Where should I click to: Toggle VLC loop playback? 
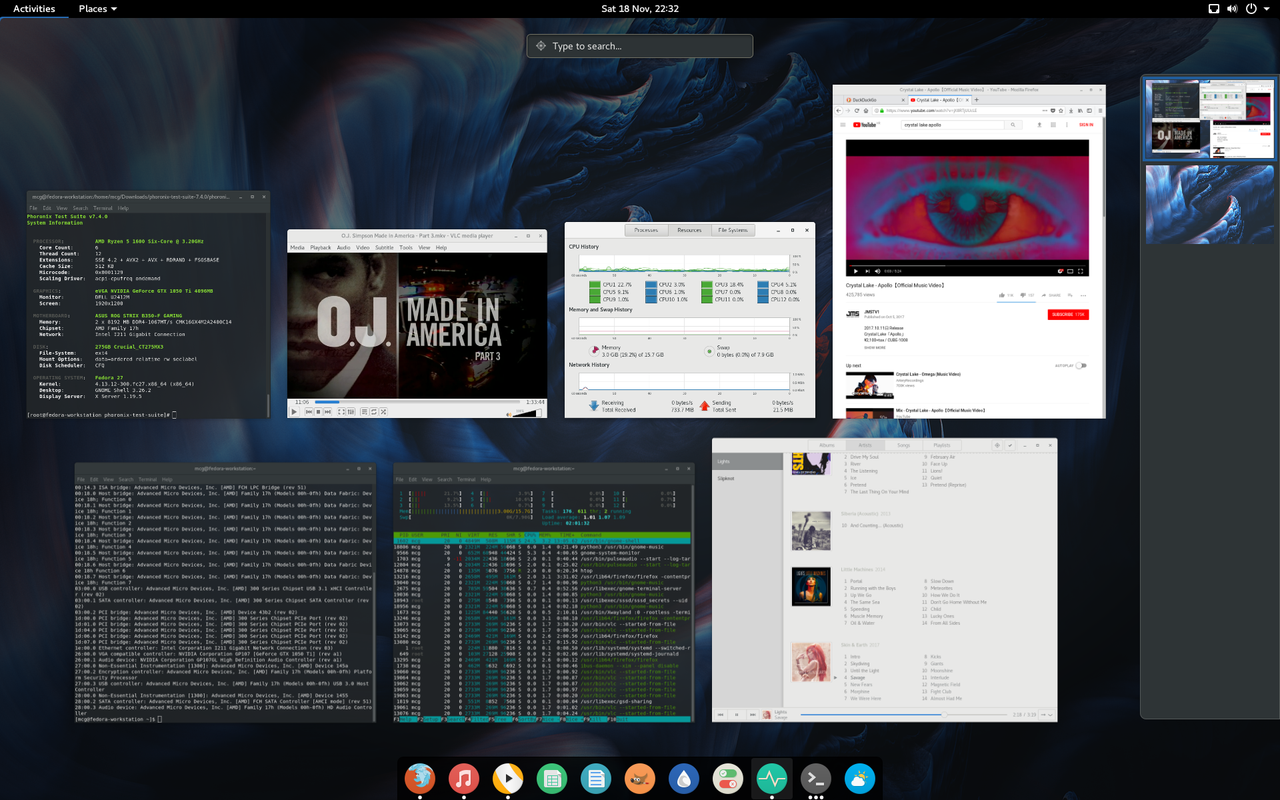[x=374, y=412]
